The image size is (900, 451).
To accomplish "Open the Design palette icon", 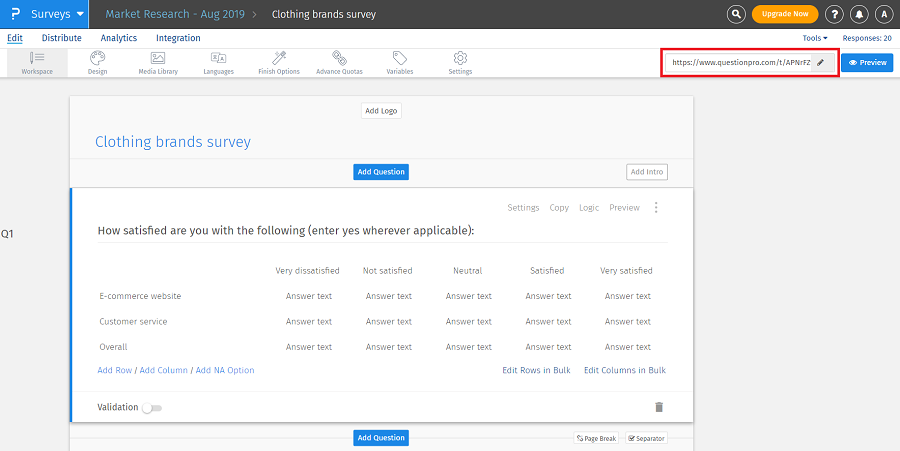I will (97, 58).
